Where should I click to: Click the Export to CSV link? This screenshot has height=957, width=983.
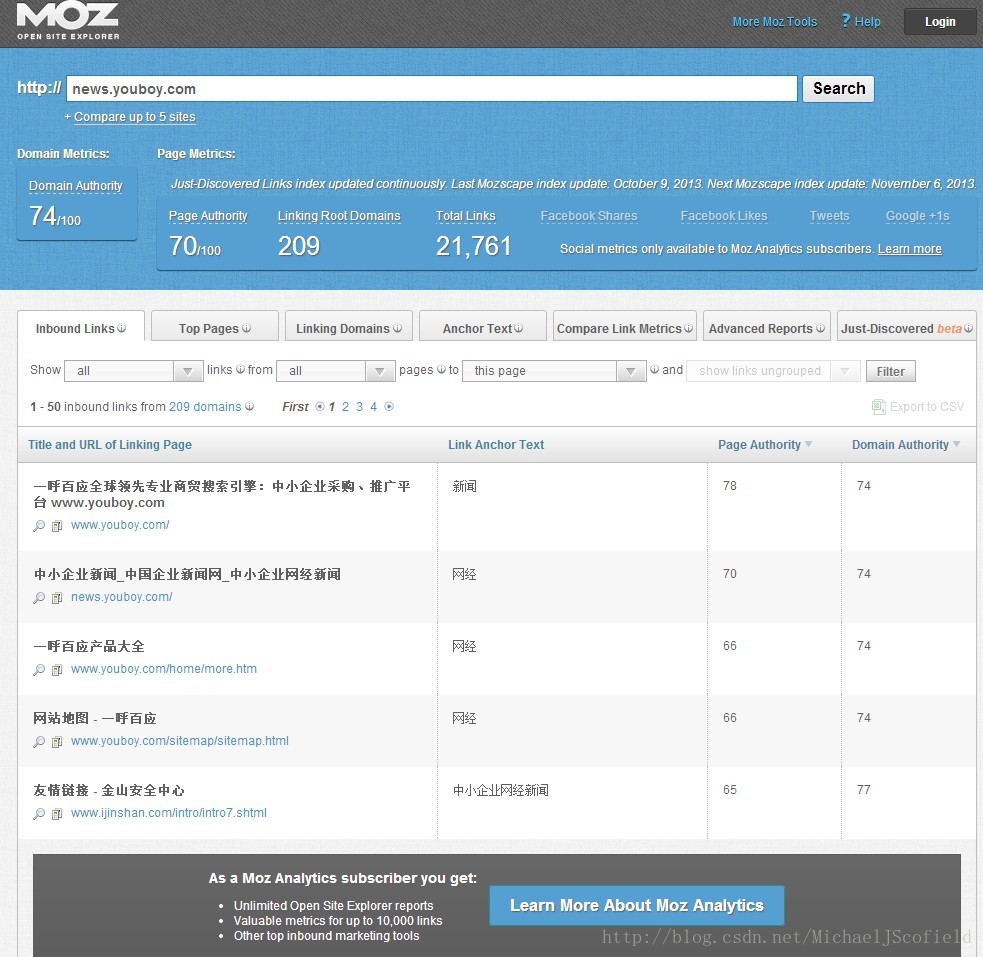point(927,407)
